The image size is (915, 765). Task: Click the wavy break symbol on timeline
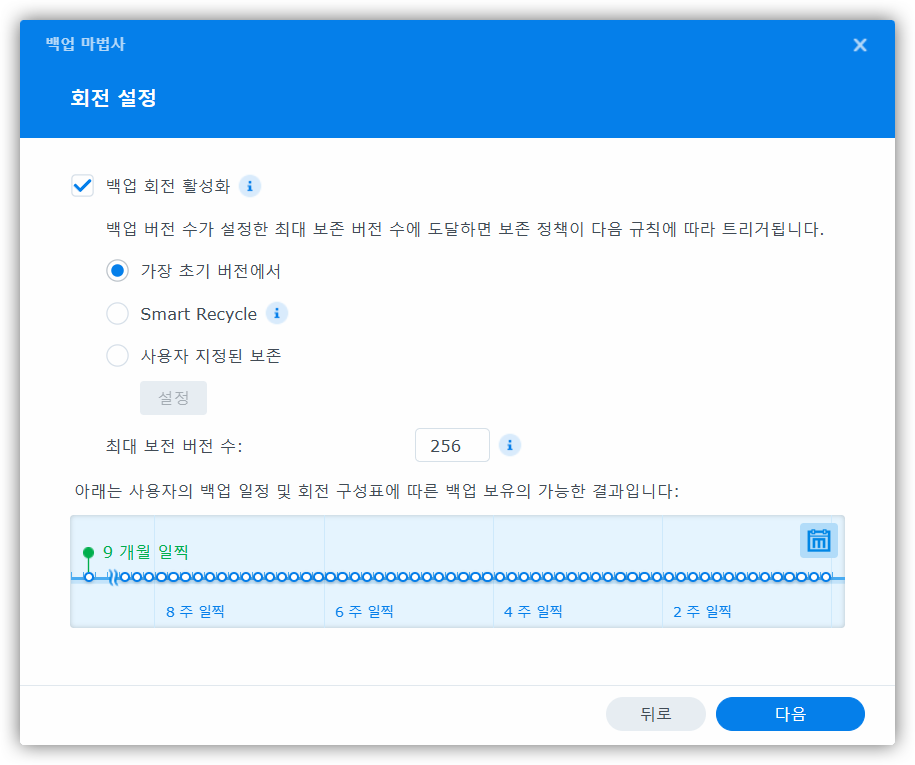tap(113, 577)
